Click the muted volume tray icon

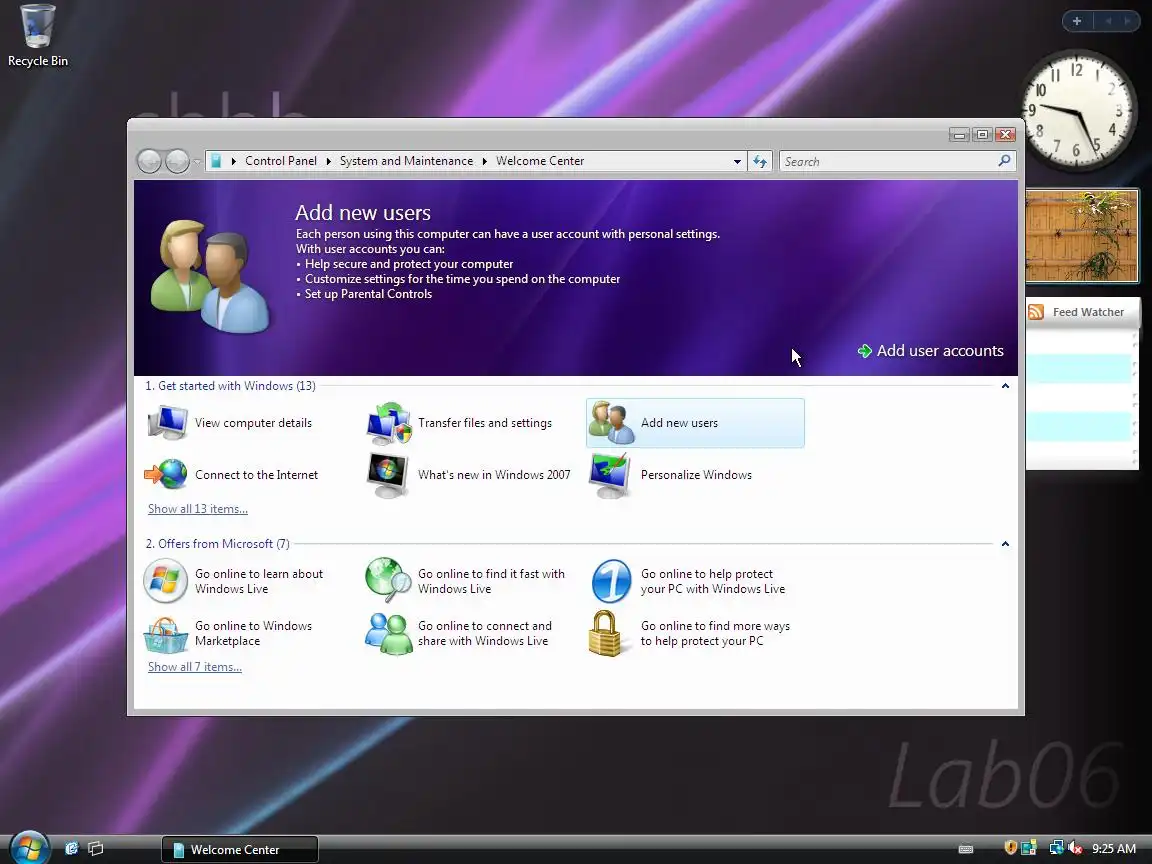[x=1075, y=848]
